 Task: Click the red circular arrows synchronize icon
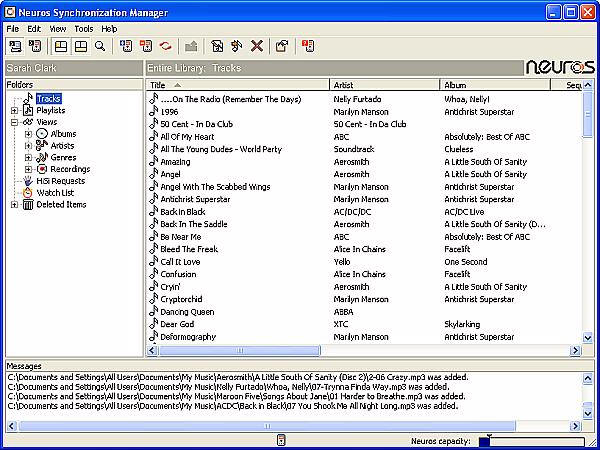pos(166,46)
